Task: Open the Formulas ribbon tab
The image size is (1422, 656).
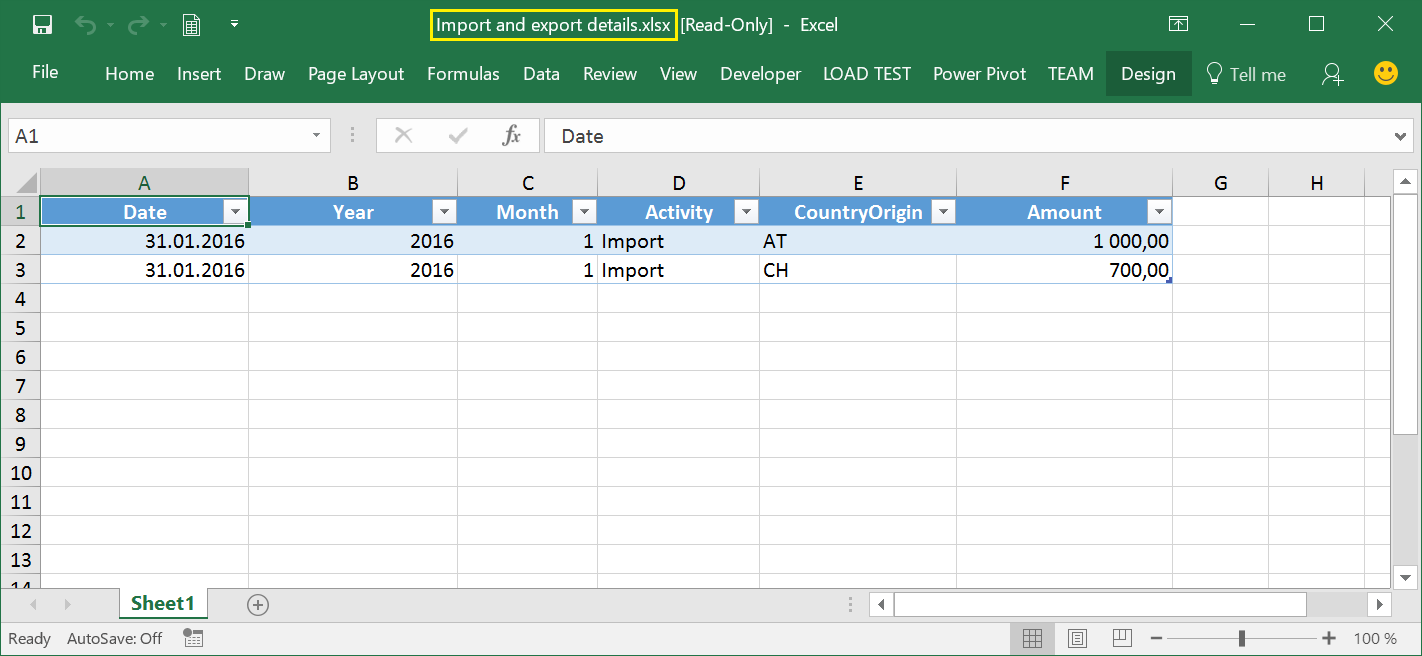Action: click(463, 74)
